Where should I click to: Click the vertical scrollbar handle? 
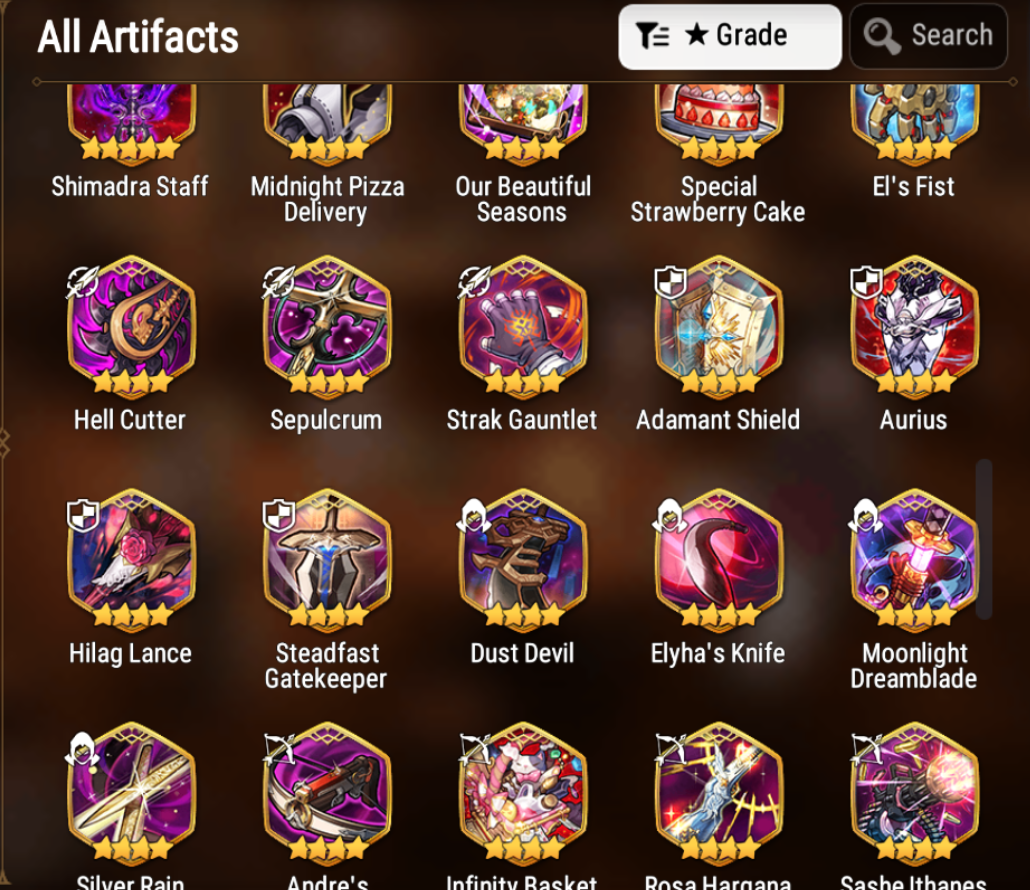click(x=983, y=539)
